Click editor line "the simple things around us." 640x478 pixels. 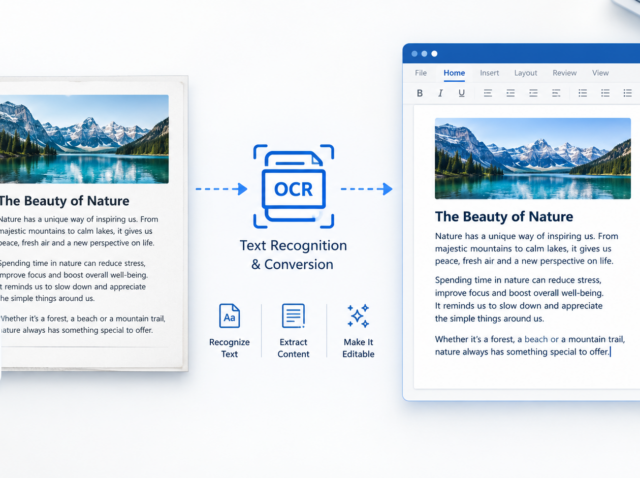[489, 318]
